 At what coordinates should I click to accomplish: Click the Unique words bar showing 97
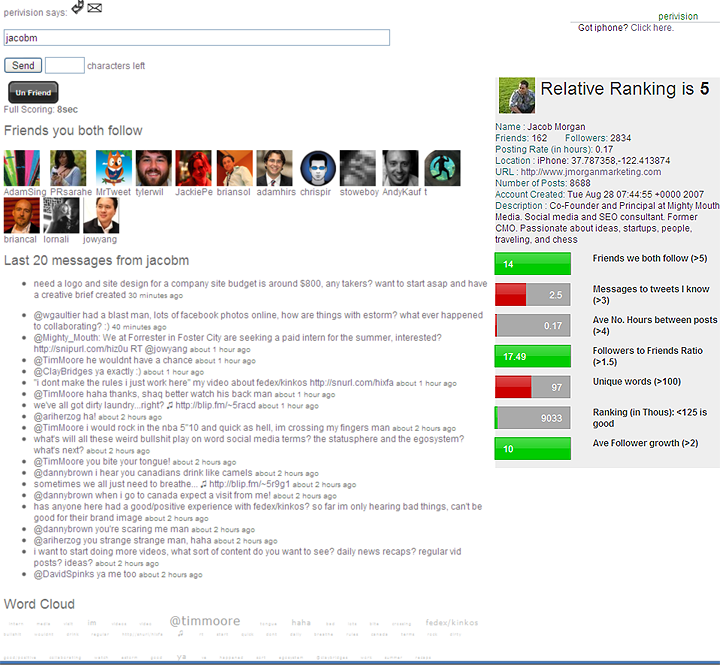point(533,387)
